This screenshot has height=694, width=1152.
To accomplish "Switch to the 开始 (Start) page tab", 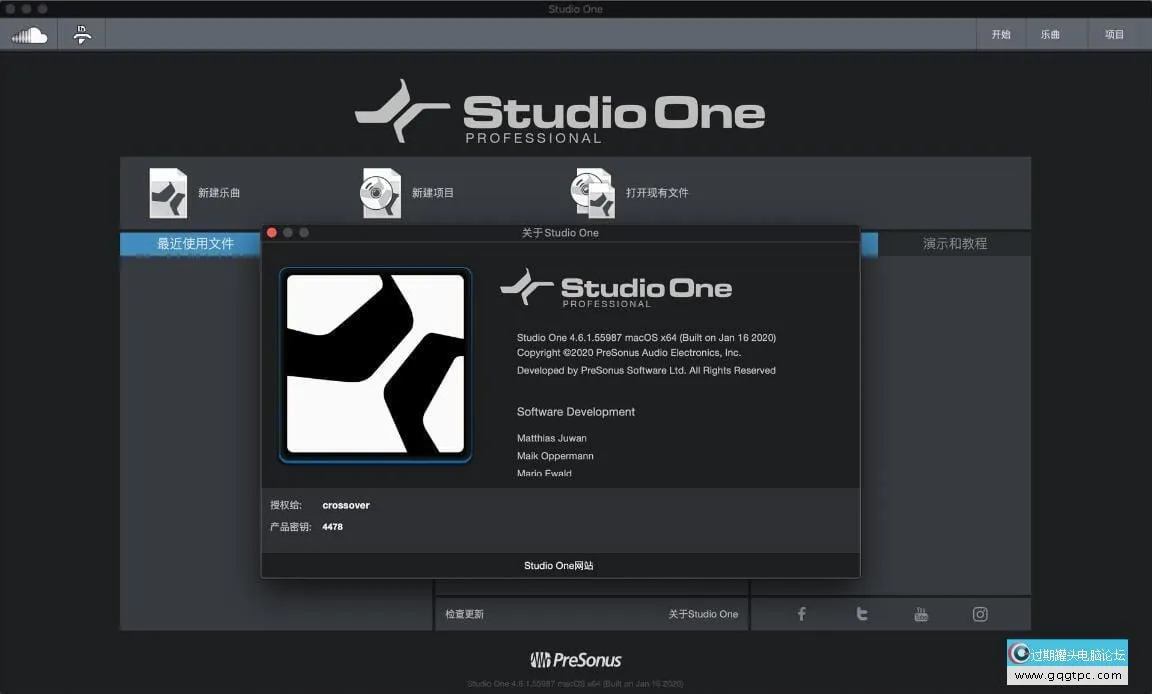I will pos(1001,35).
